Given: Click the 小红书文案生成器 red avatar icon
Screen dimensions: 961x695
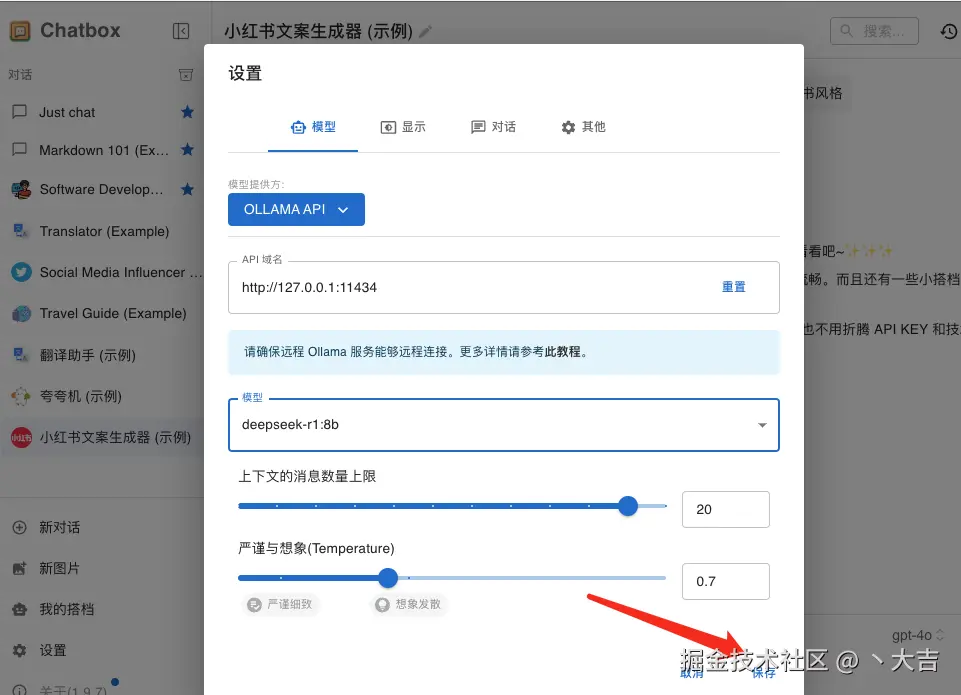Looking at the screenshot, I should [21, 437].
